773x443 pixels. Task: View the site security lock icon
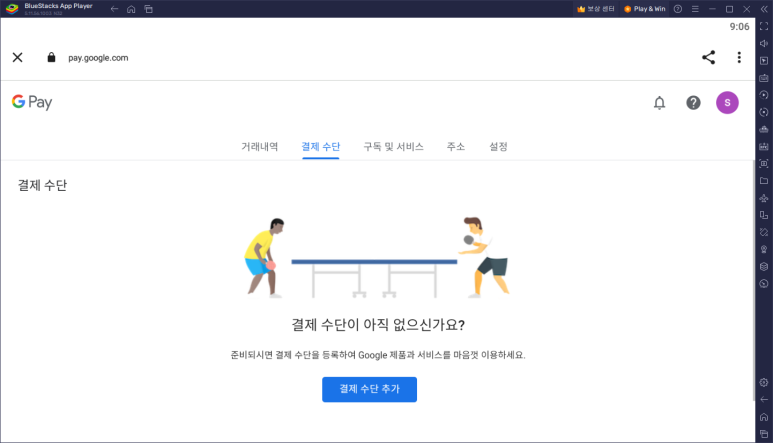point(51,58)
